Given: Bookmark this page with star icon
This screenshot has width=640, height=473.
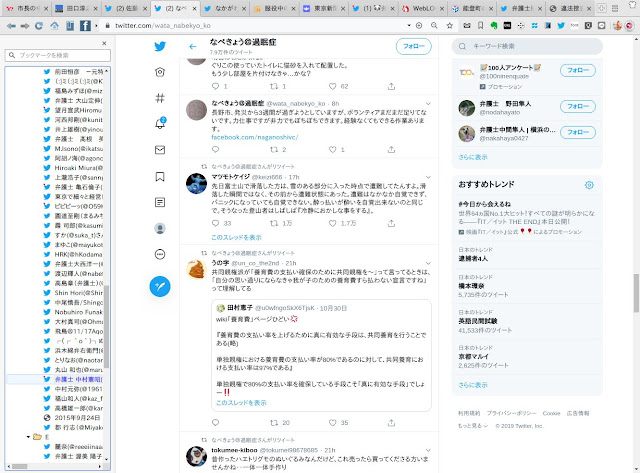Looking at the screenshot, I should [x=449, y=26].
